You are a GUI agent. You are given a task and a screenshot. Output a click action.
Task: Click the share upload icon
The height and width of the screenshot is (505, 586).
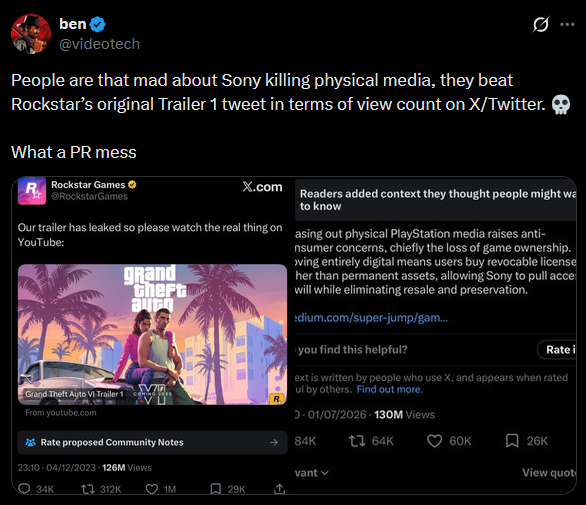coord(279,489)
